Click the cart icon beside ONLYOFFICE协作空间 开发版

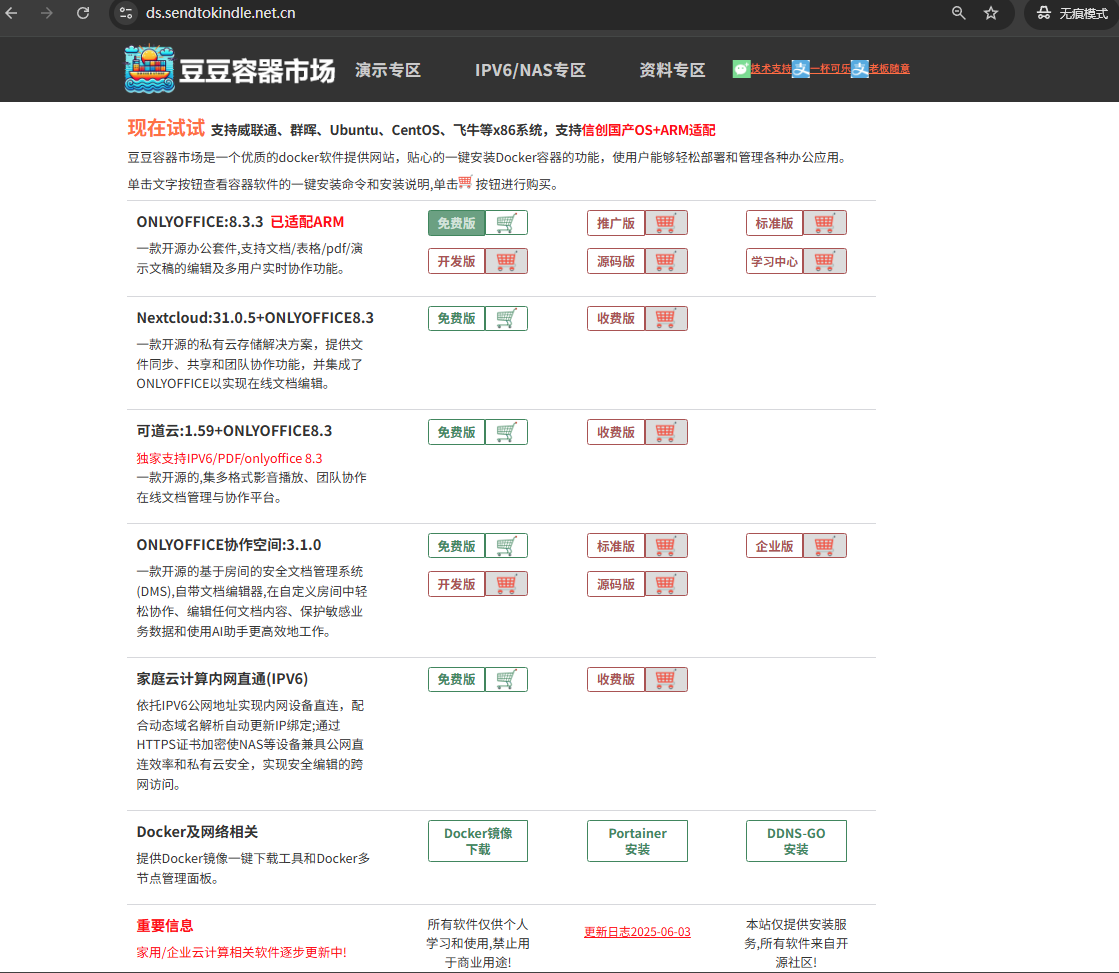coord(506,584)
